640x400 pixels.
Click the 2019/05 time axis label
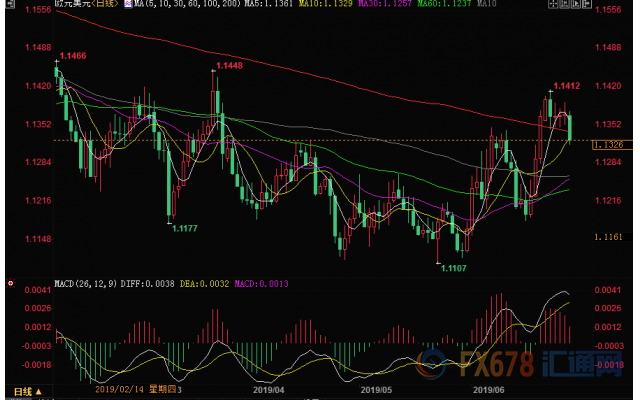tap(376, 390)
